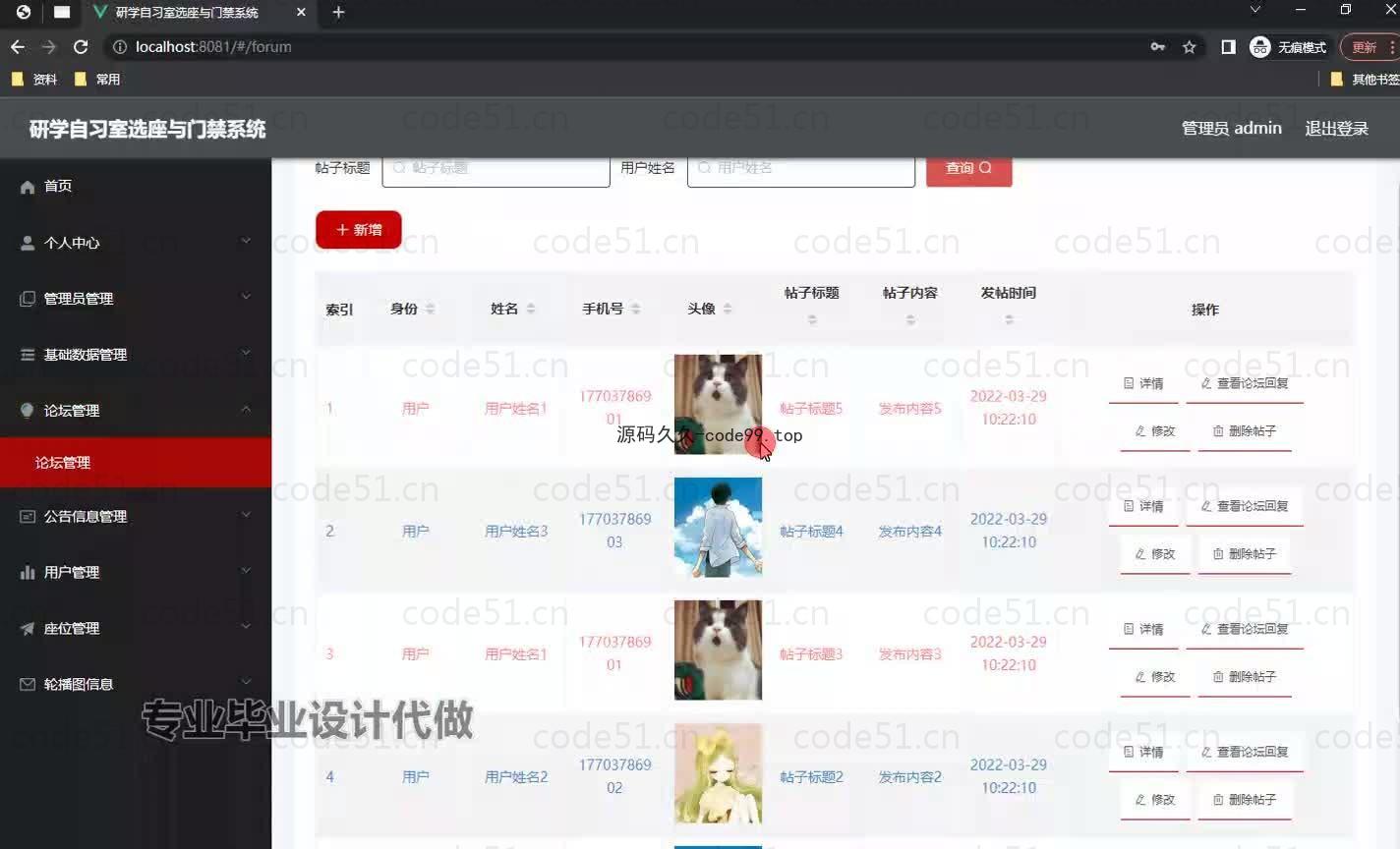Click the envelope icon beside 轮播图信息
The image size is (1400, 849).
point(28,684)
